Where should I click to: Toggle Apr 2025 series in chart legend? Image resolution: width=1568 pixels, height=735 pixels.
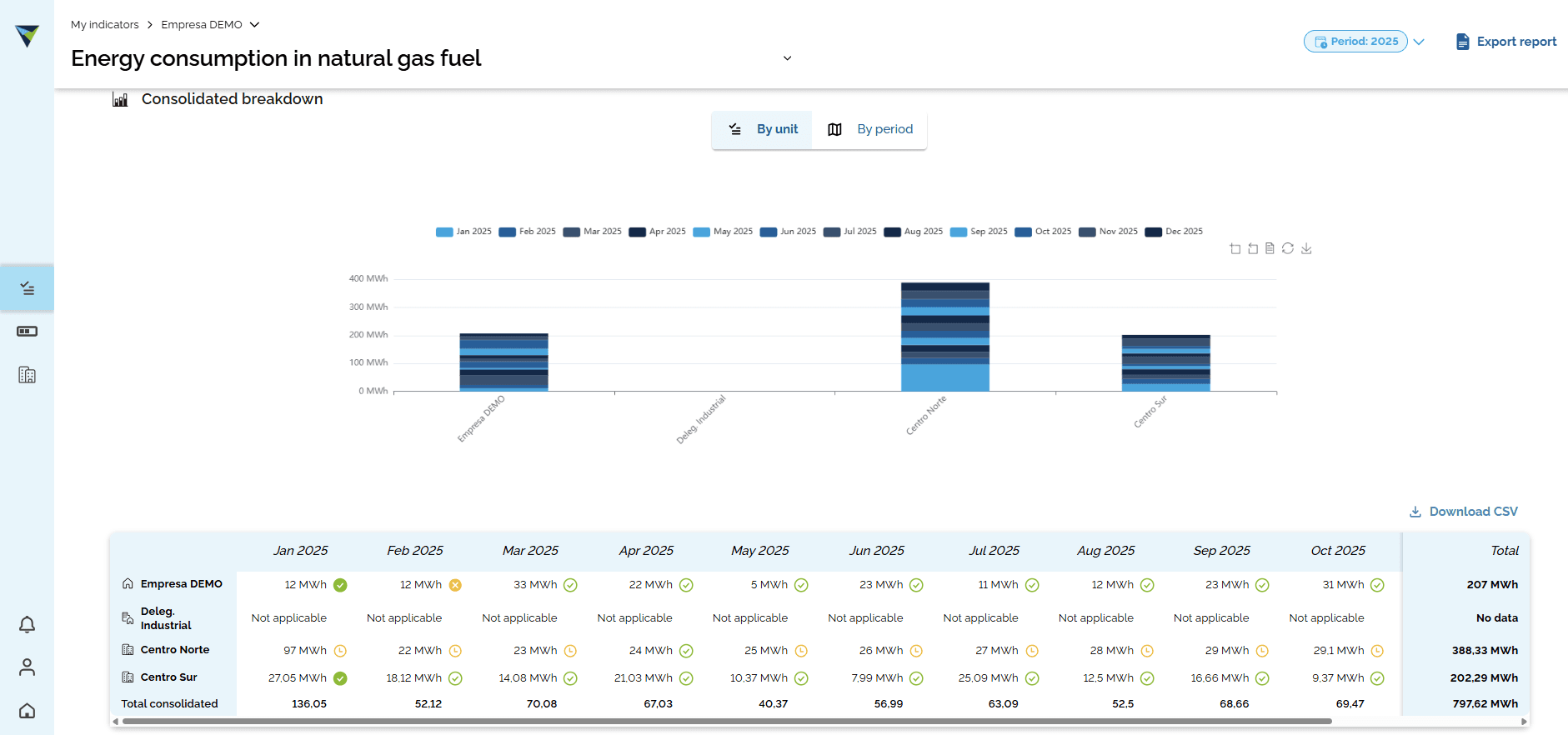point(657,232)
